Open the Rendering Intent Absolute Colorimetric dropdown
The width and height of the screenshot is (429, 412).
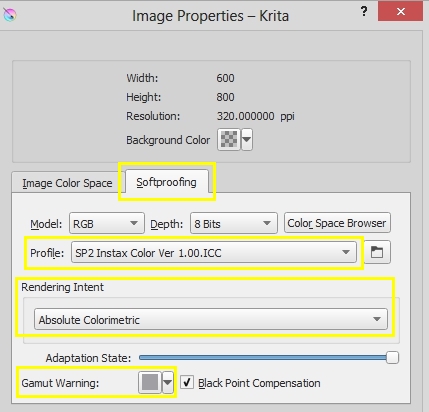(x=211, y=319)
